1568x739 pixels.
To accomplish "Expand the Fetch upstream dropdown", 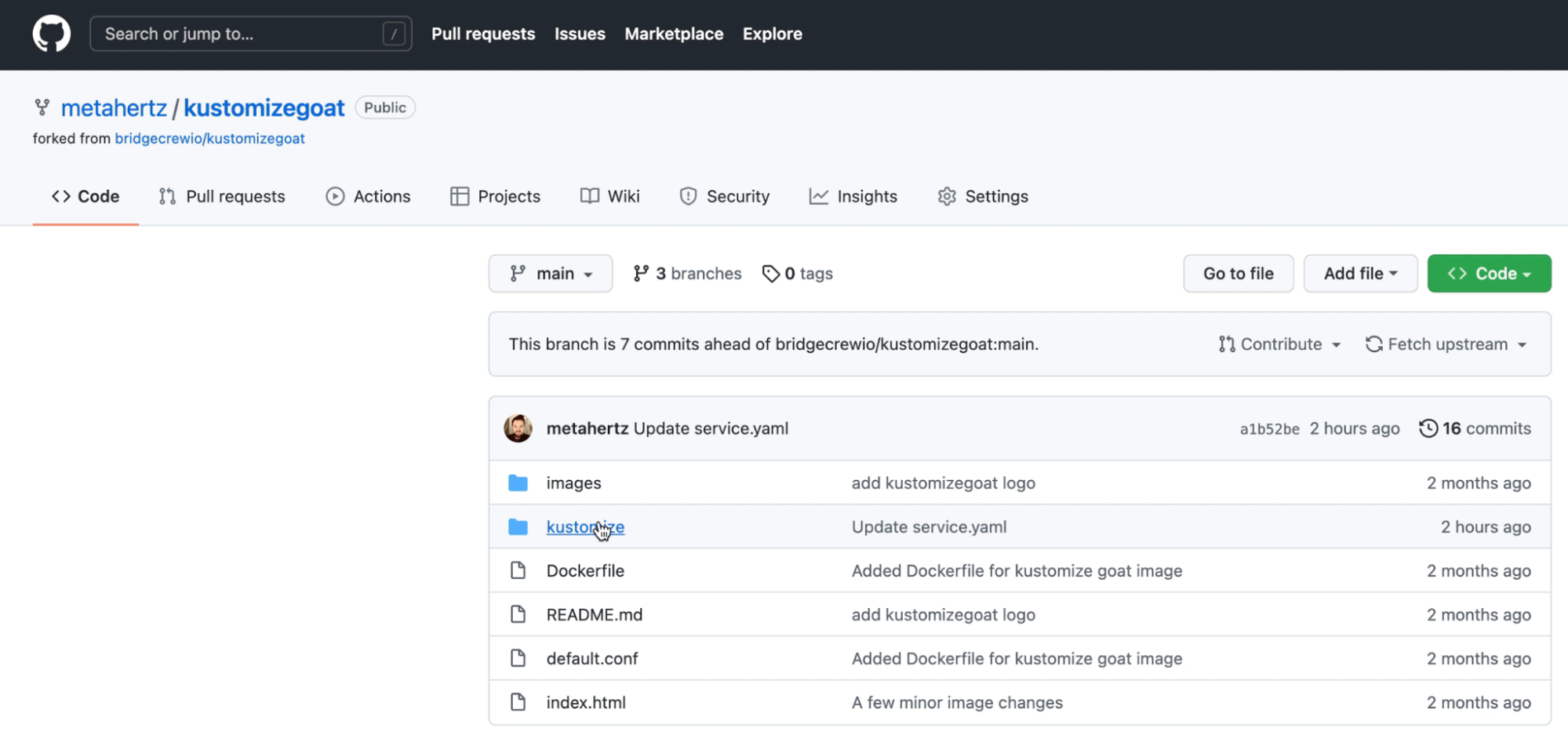I will pos(1446,344).
